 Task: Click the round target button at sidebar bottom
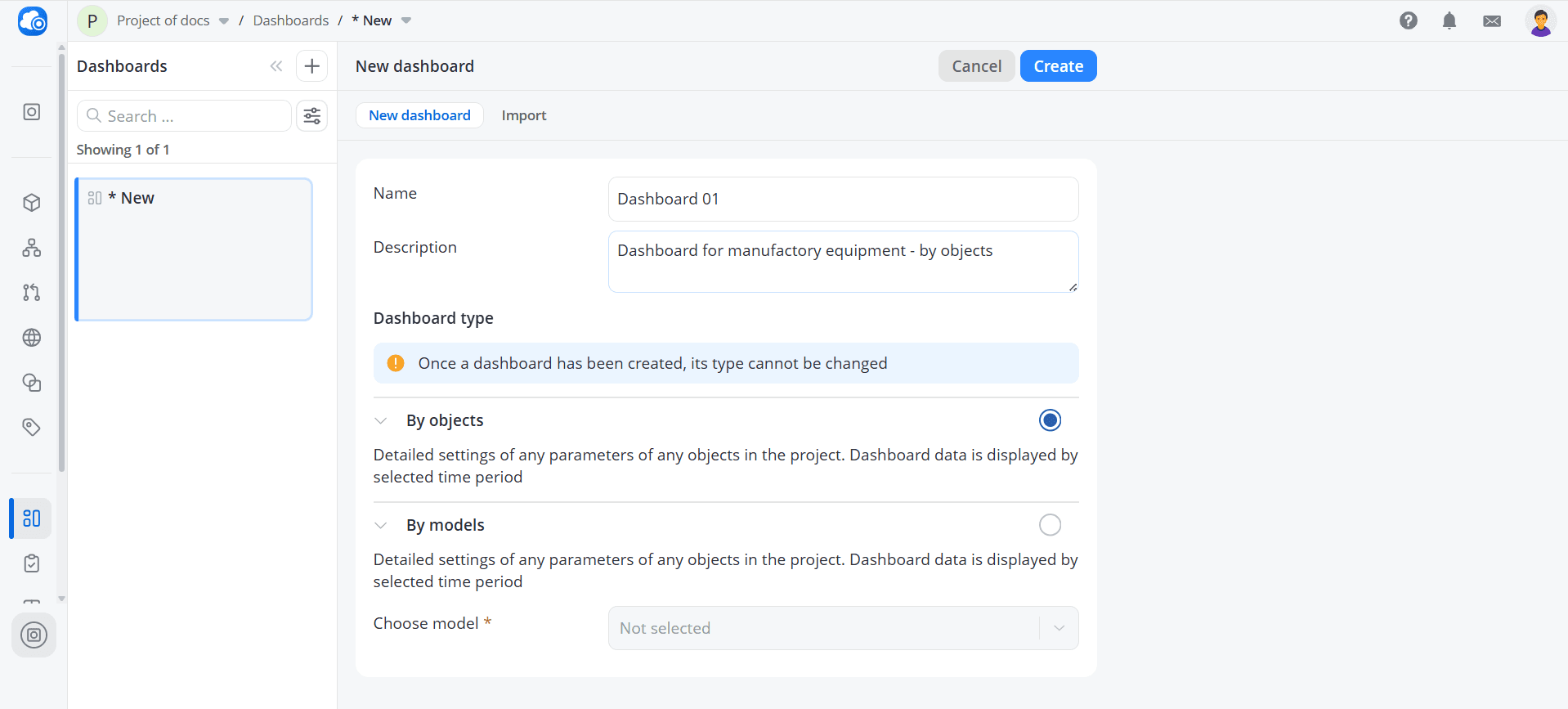tap(34, 635)
